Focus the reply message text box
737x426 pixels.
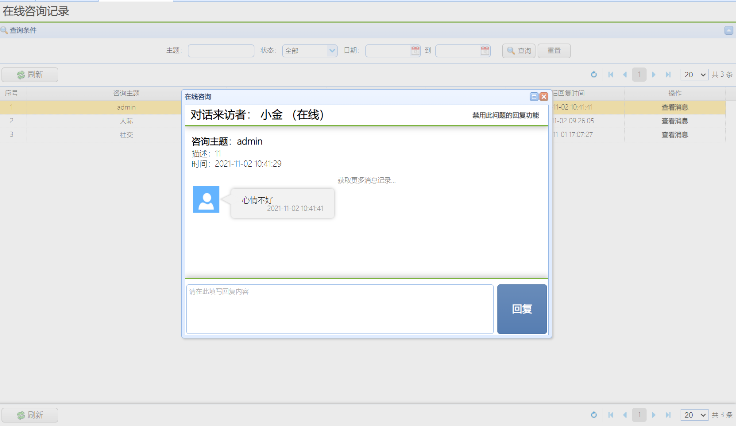pos(339,309)
